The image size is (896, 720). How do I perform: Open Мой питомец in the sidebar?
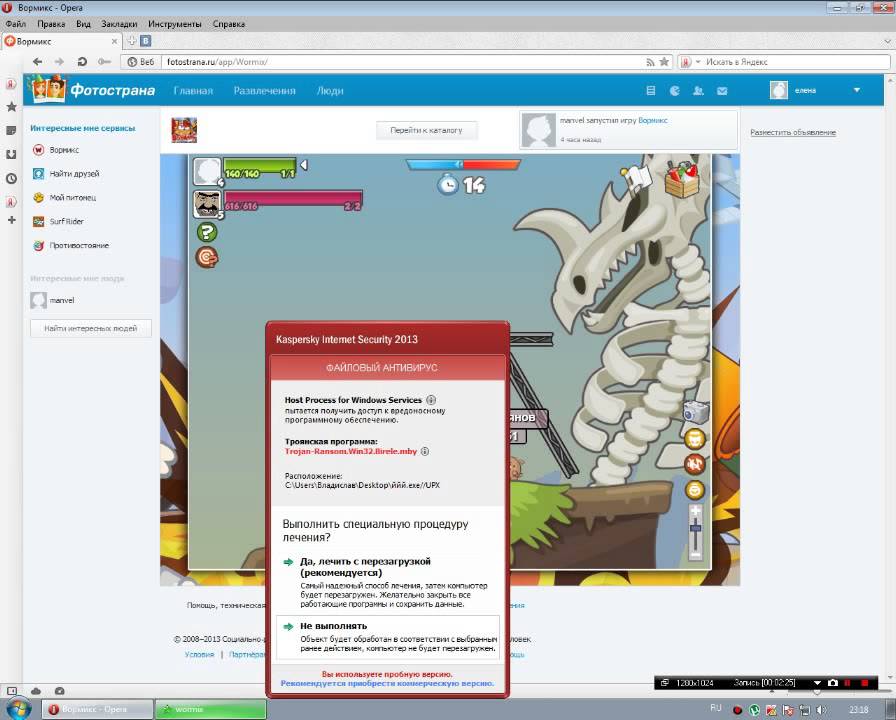pyautogui.click(x=65, y=198)
